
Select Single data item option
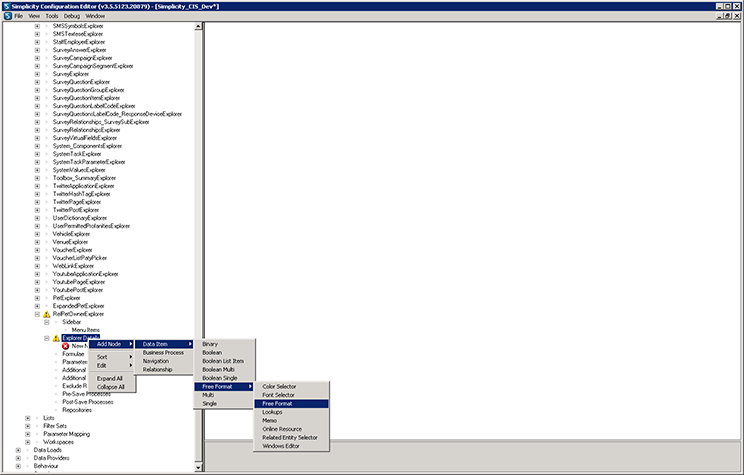224,404
